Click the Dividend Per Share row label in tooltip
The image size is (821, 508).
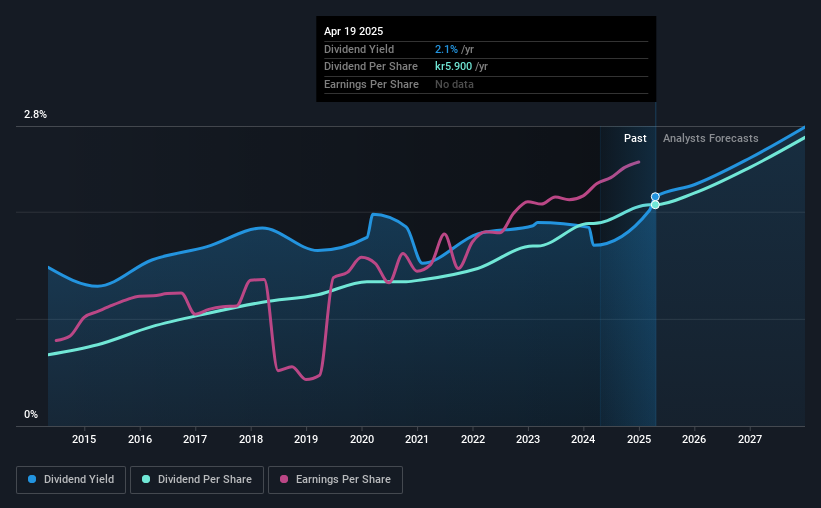point(371,67)
